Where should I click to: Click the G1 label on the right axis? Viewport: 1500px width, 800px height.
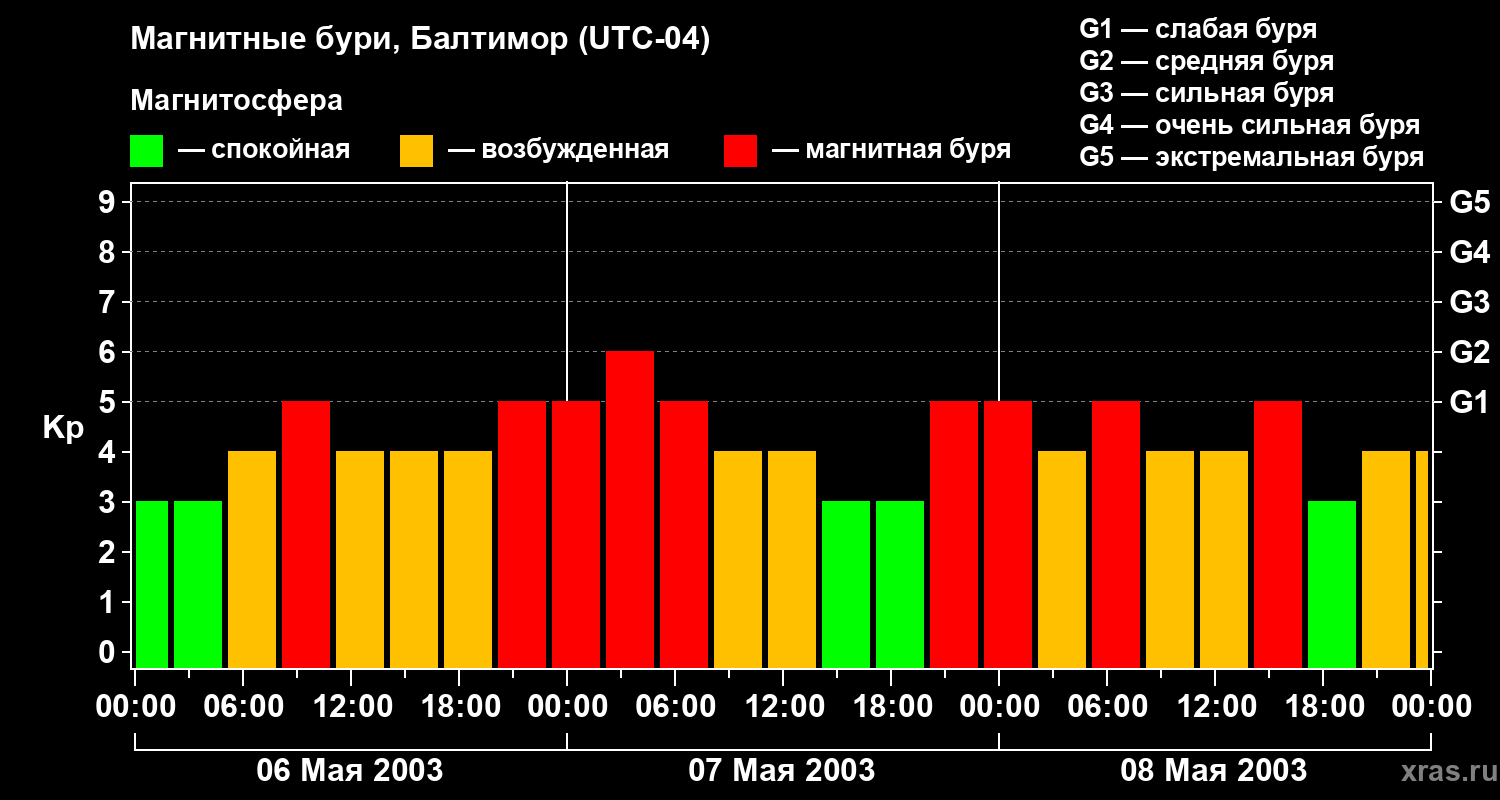tap(1469, 402)
